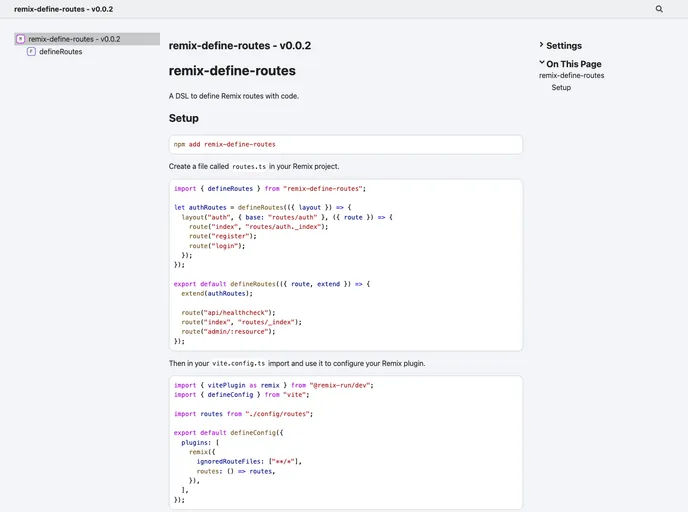Click the route("login") code line
Viewport: 688px width, 512px height.
[x=217, y=246]
